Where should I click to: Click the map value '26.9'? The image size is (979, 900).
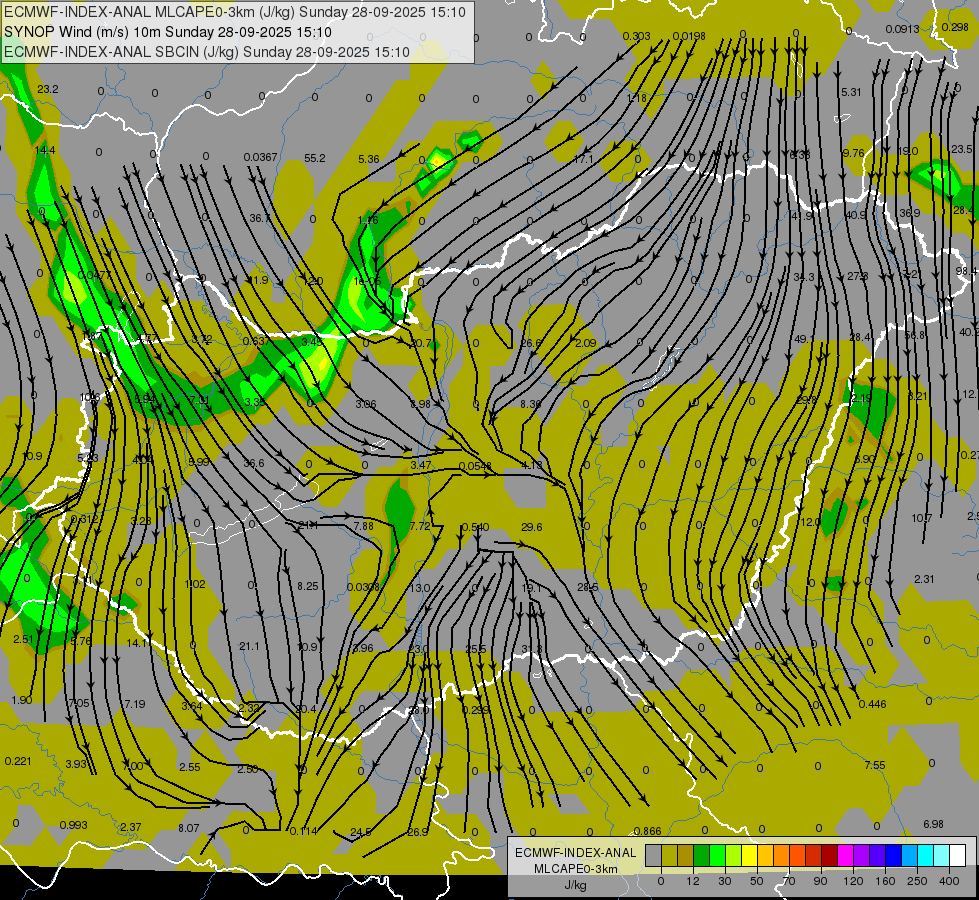[x=418, y=832]
